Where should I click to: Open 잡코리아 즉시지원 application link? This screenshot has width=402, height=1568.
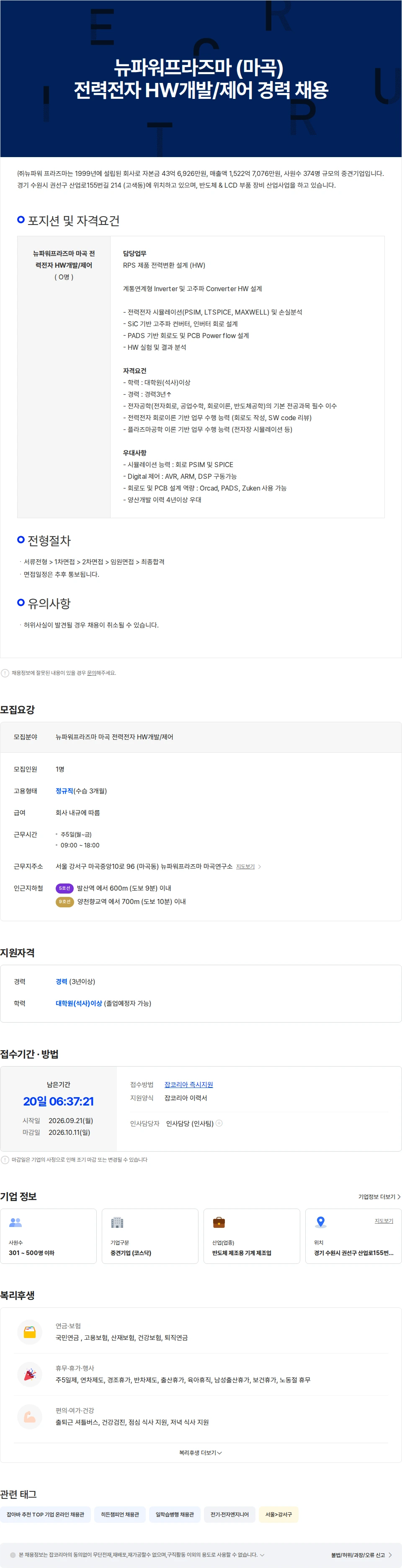pos(188,1084)
